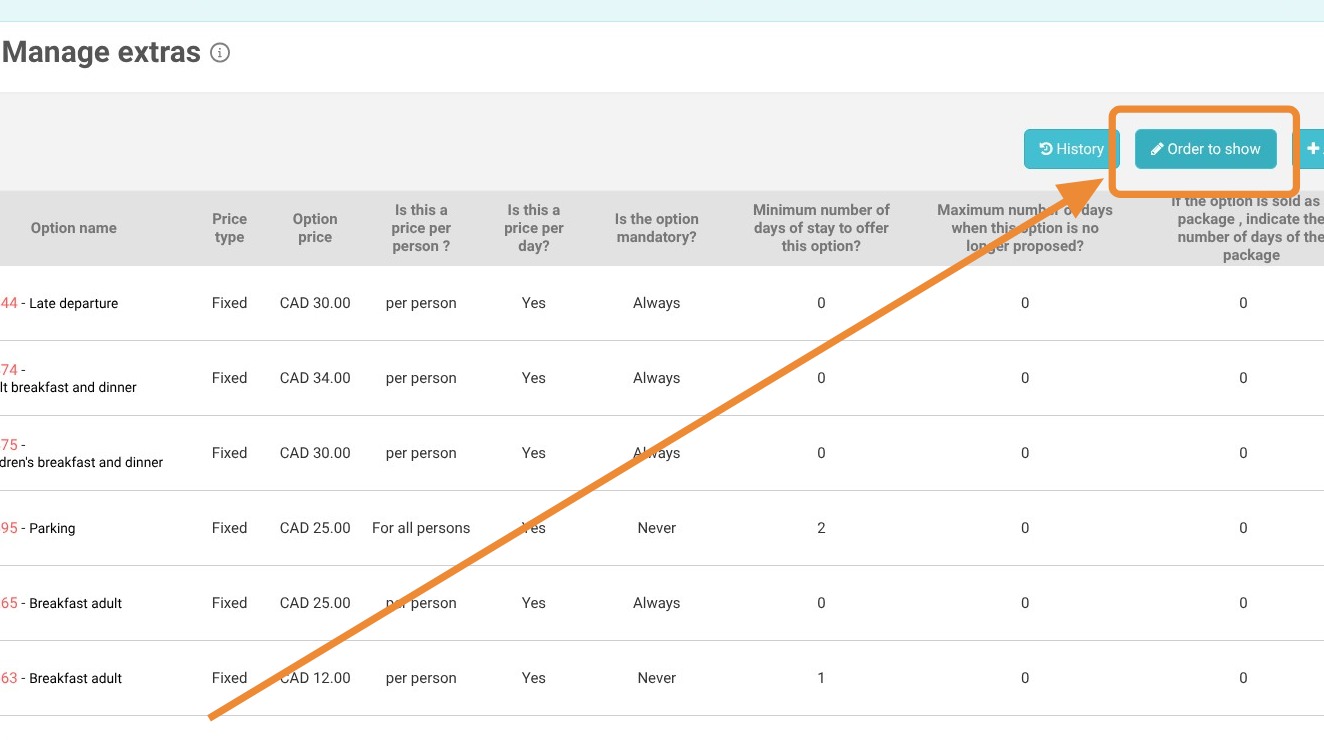Click the Option name column header
The height and width of the screenshot is (740, 1324).
[x=73, y=228]
